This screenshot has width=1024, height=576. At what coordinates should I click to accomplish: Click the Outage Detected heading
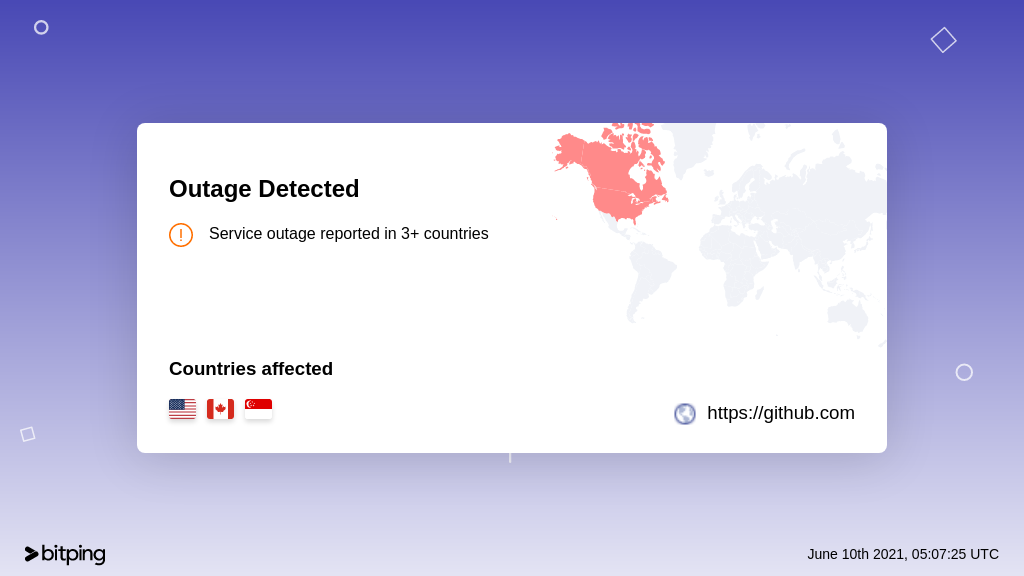(264, 189)
